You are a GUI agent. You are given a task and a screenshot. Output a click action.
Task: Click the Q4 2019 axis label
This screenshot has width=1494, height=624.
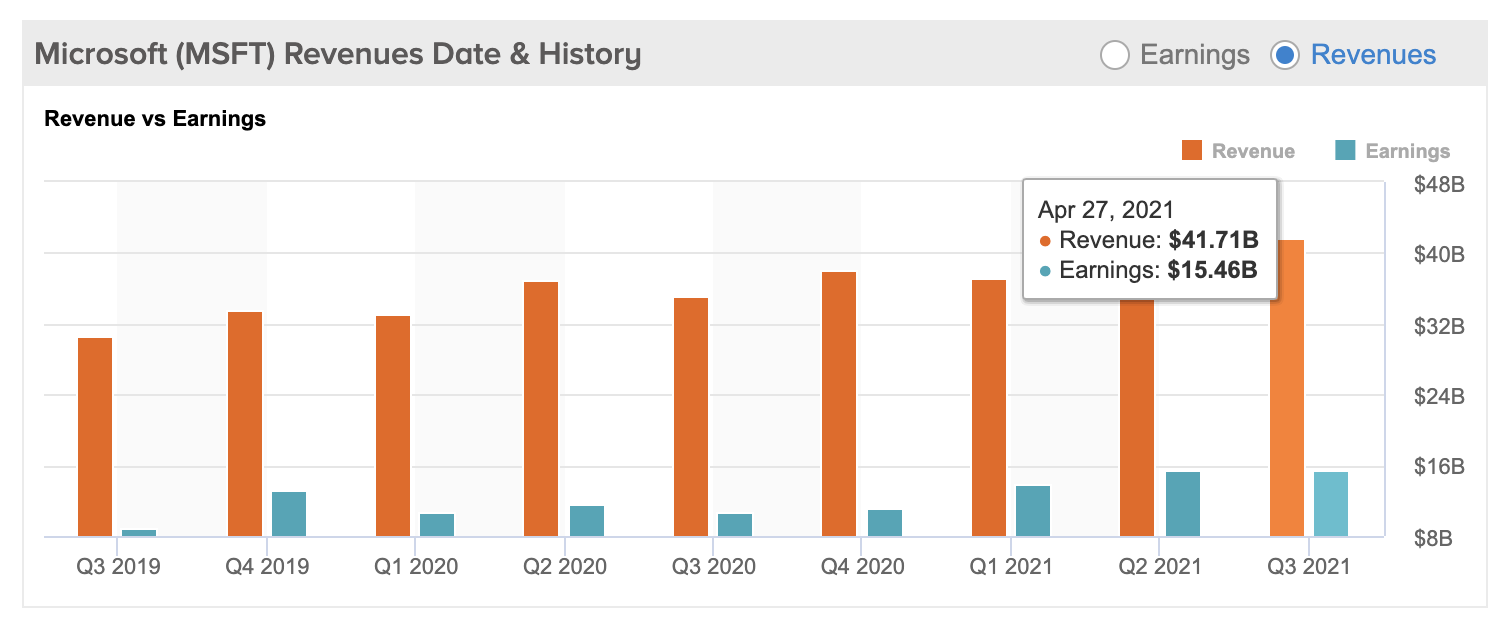[x=267, y=566]
